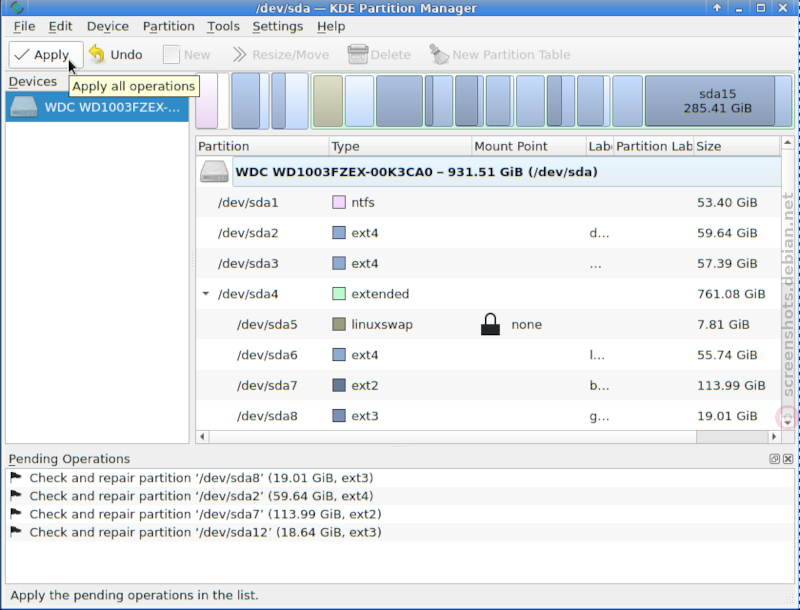Image resolution: width=800 pixels, height=610 pixels.
Task: Select the /dev/sda1 partition row
Action: (x=488, y=202)
